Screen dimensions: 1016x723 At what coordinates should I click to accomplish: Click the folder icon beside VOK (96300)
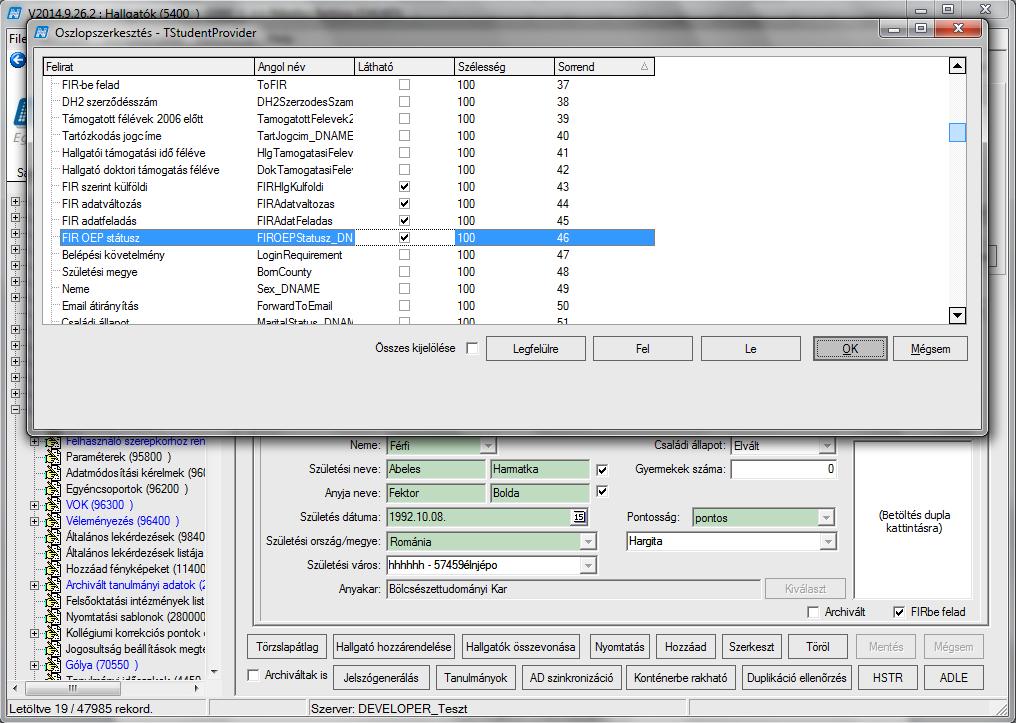coord(52,505)
